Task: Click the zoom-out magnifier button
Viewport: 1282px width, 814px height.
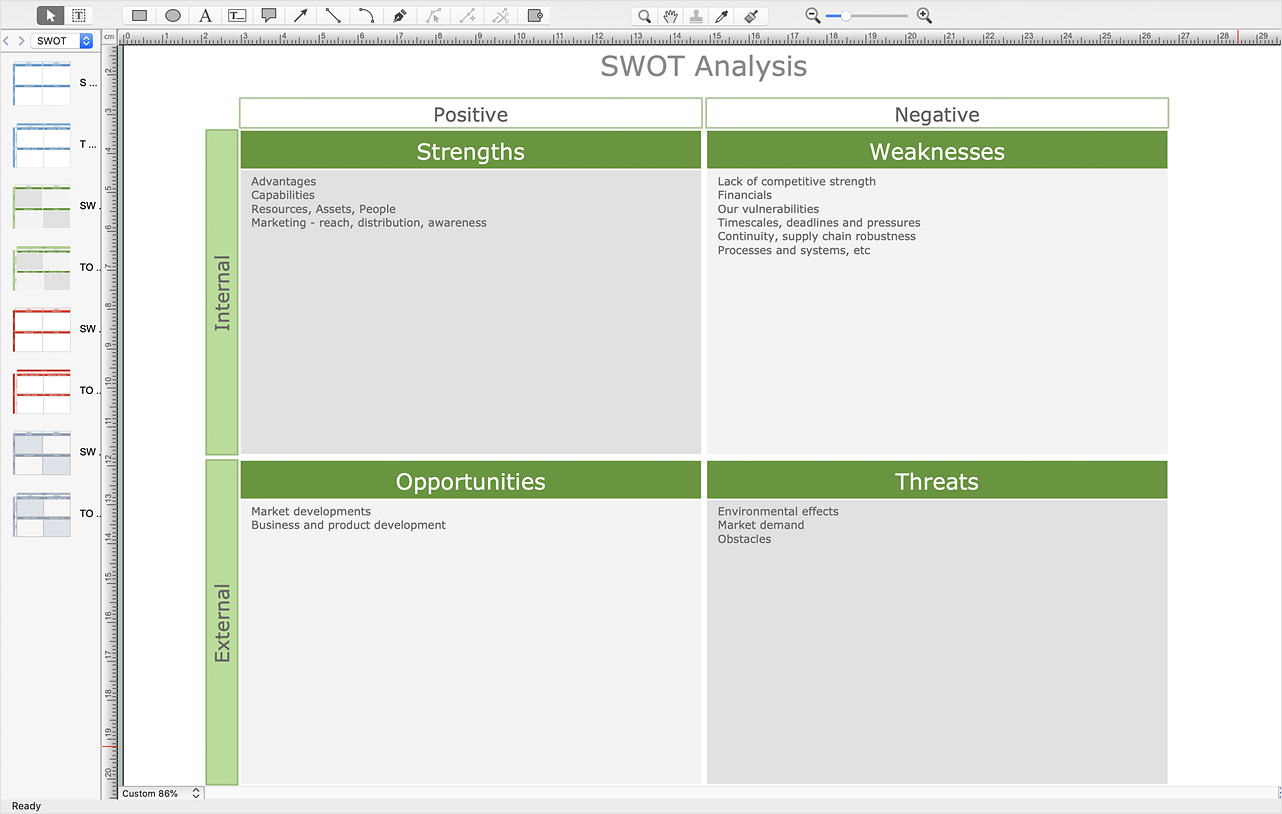Action: point(812,15)
